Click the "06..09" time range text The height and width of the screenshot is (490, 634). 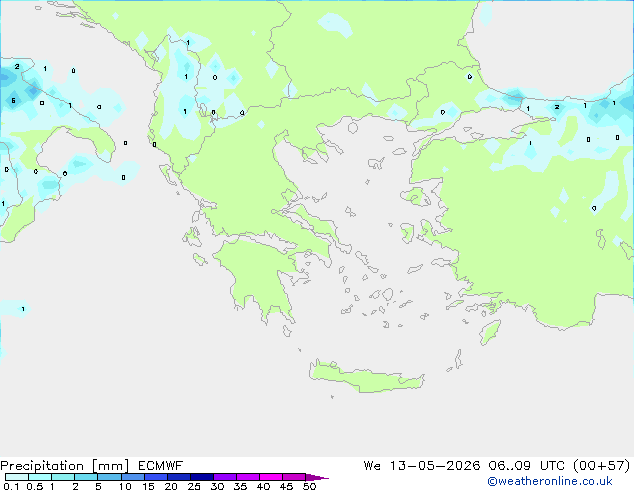[x=509, y=466]
